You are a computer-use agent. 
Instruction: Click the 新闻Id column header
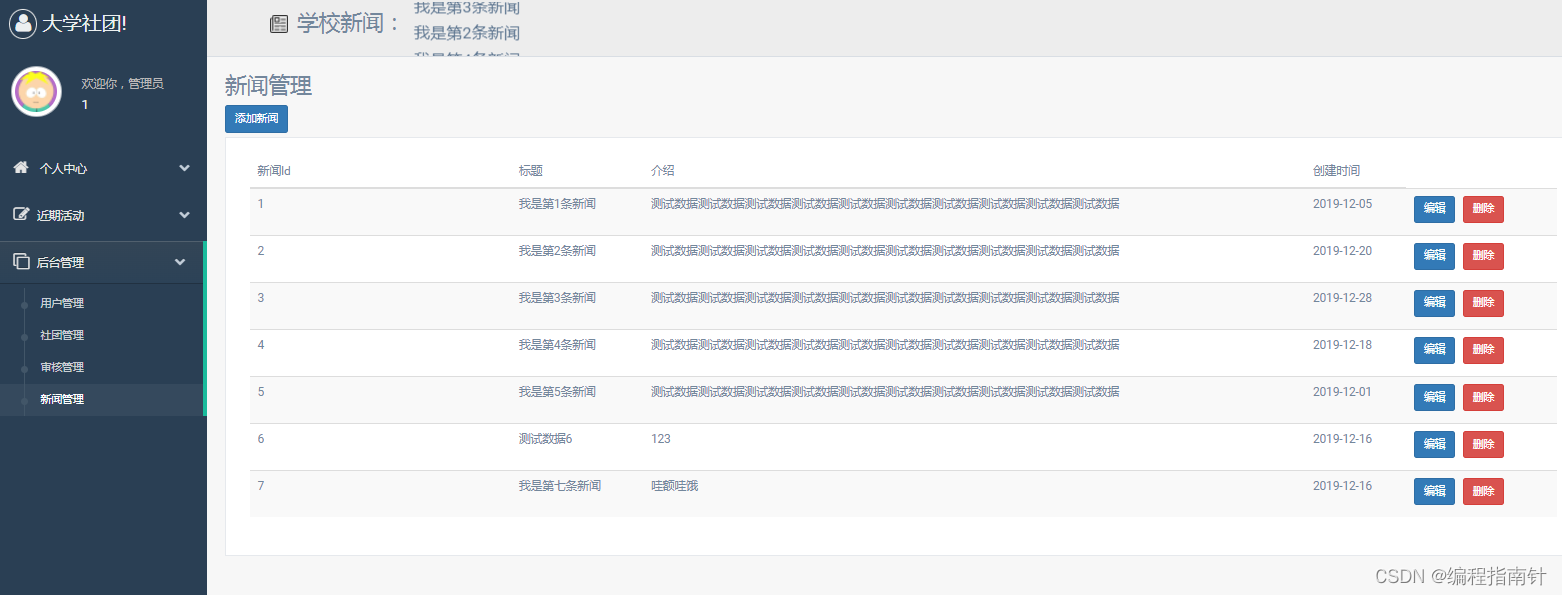pos(274,171)
